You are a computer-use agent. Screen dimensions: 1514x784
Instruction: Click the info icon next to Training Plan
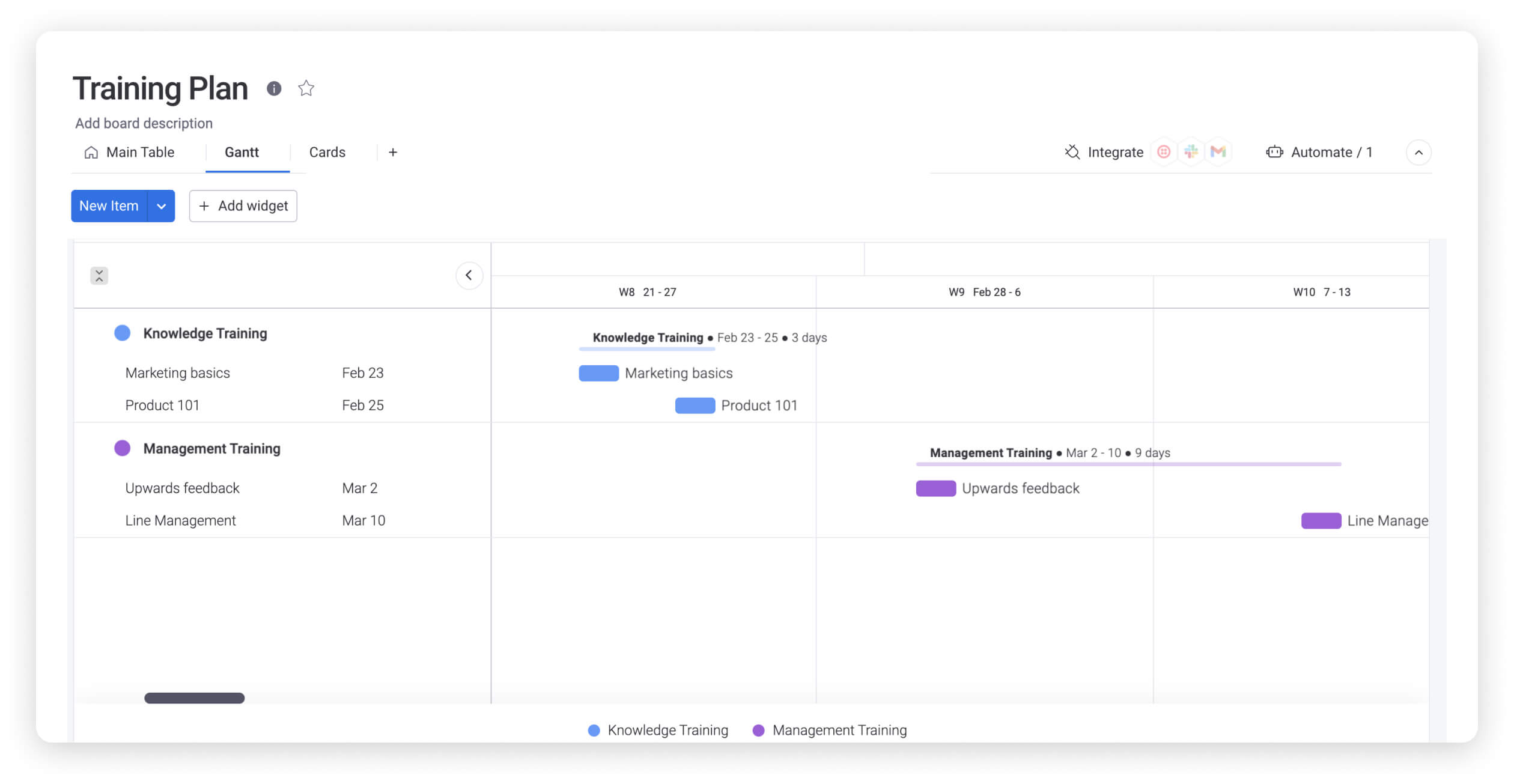[273, 87]
